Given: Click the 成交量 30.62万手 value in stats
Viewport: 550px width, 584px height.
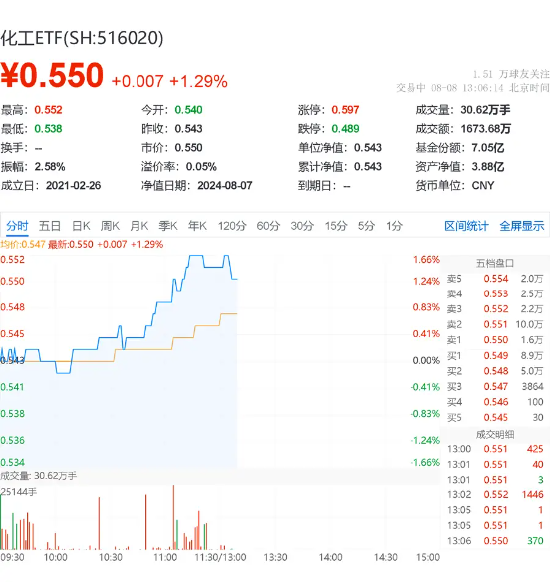Looking at the screenshot, I should [485, 110].
